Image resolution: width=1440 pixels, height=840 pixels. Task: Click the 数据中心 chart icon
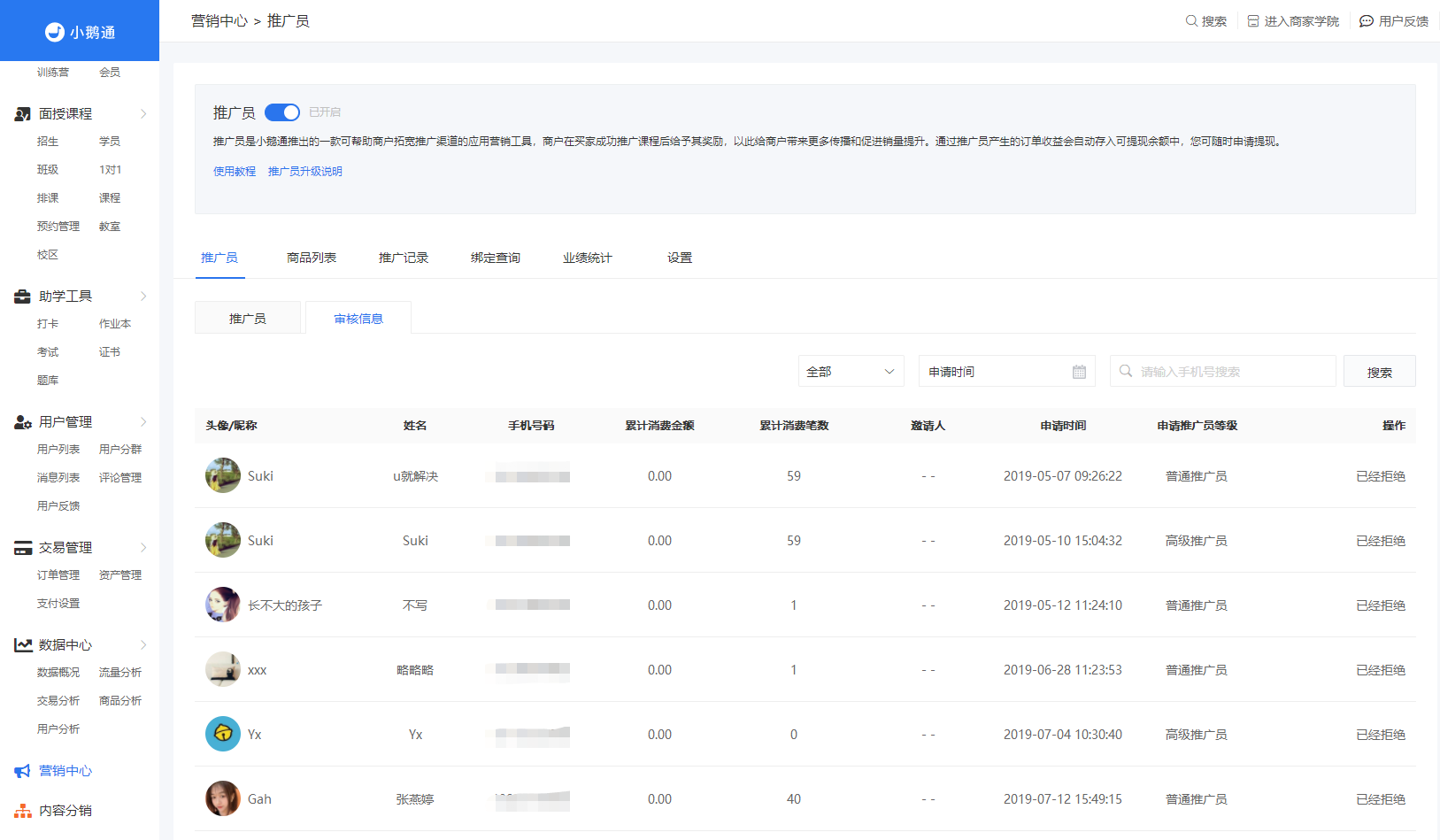click(x=23, y=645)
